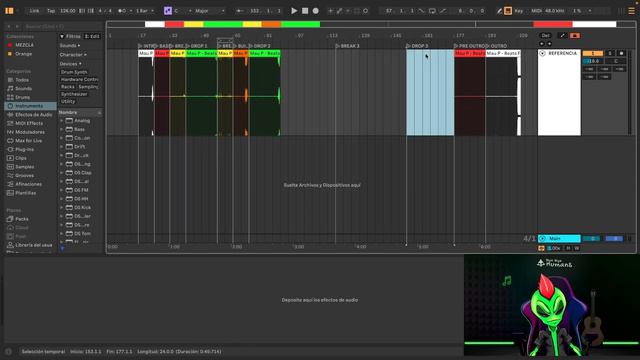This screenshot has width=640, height=360.
Task: Click the DROP 3 locator marker
Action: [x=418, y=46]
